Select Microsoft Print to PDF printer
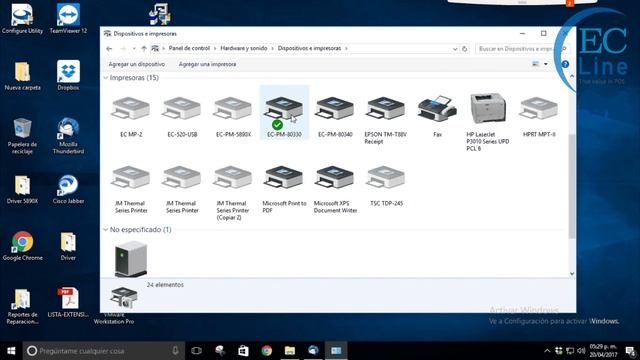 point(284,189)
